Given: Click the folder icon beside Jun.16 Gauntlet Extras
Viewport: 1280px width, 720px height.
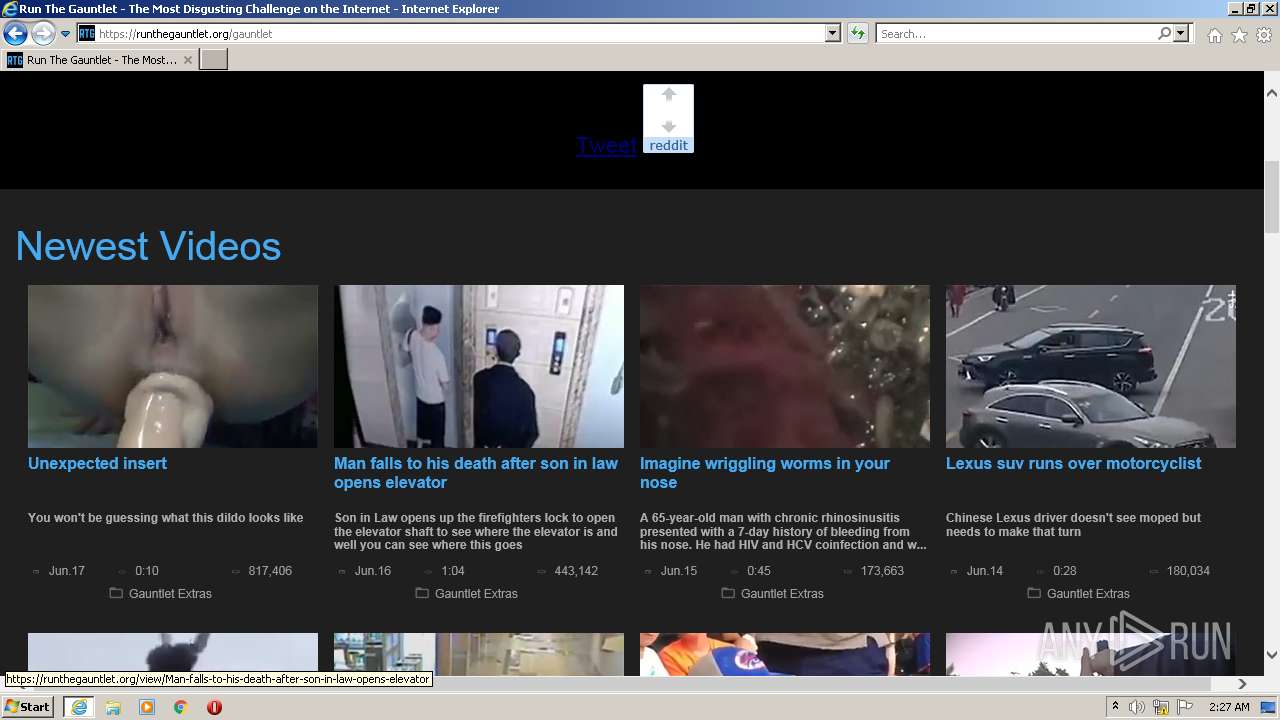Looking at the screenshot, I should tap(422, 593).
